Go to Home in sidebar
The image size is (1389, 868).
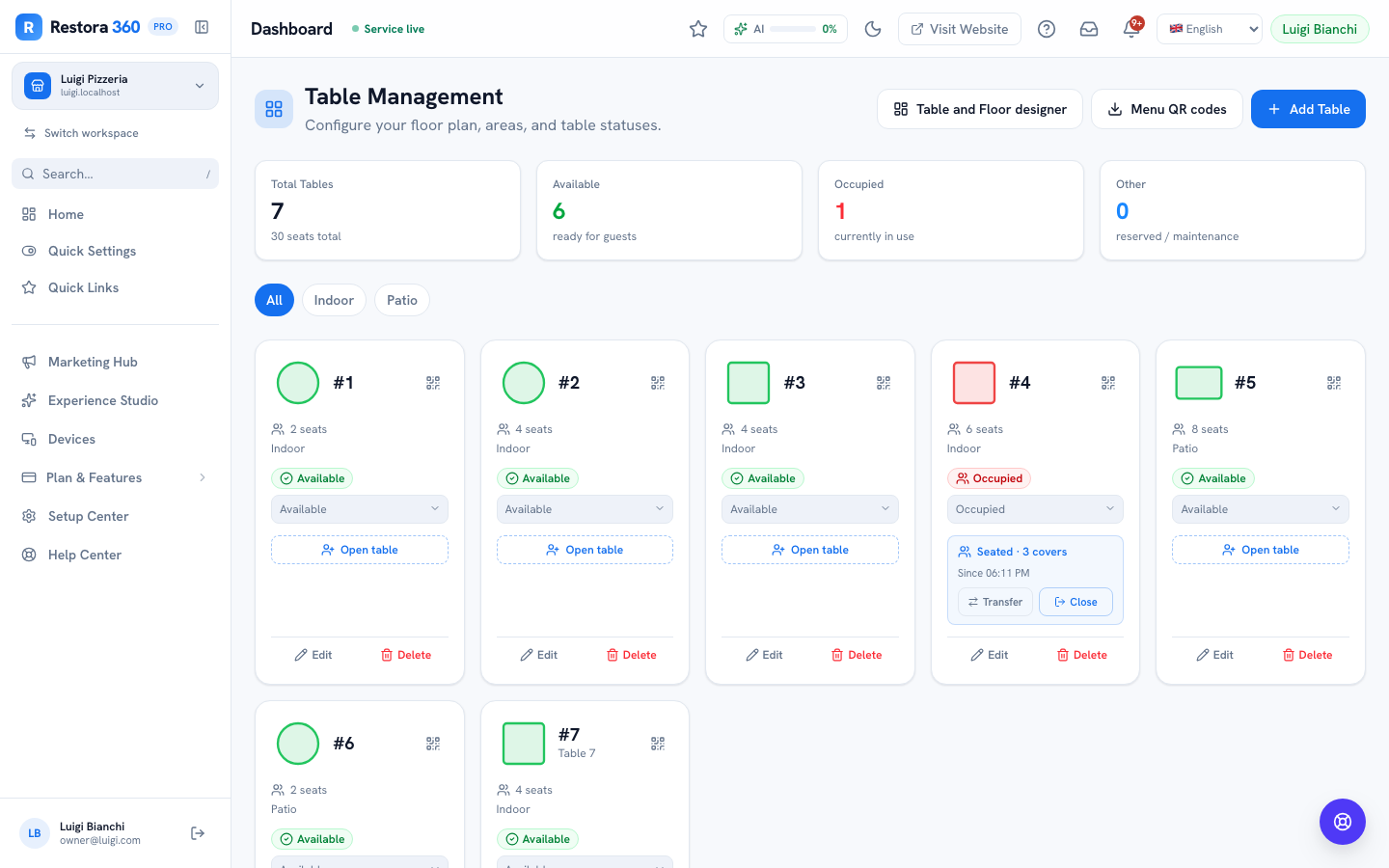pos(115,214)
